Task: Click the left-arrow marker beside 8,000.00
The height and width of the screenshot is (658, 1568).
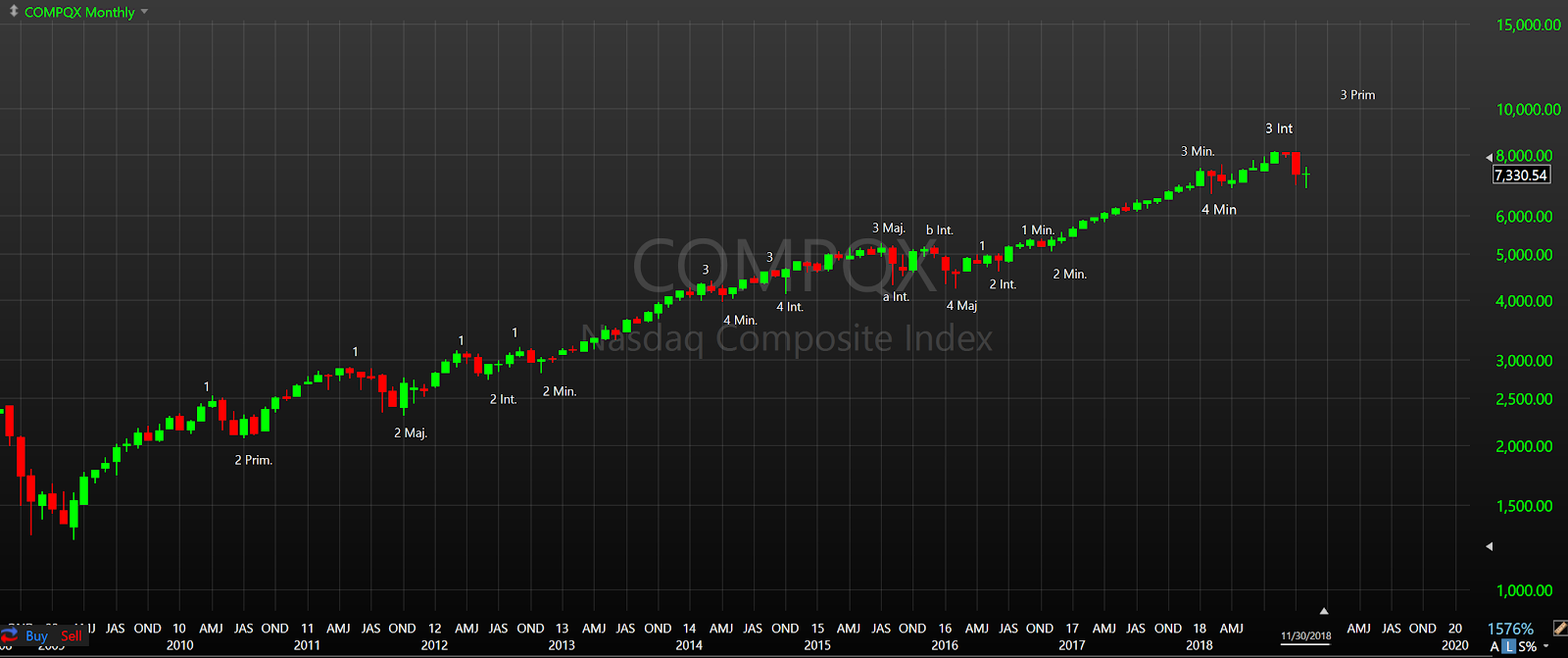Action: click(1490, 157)
